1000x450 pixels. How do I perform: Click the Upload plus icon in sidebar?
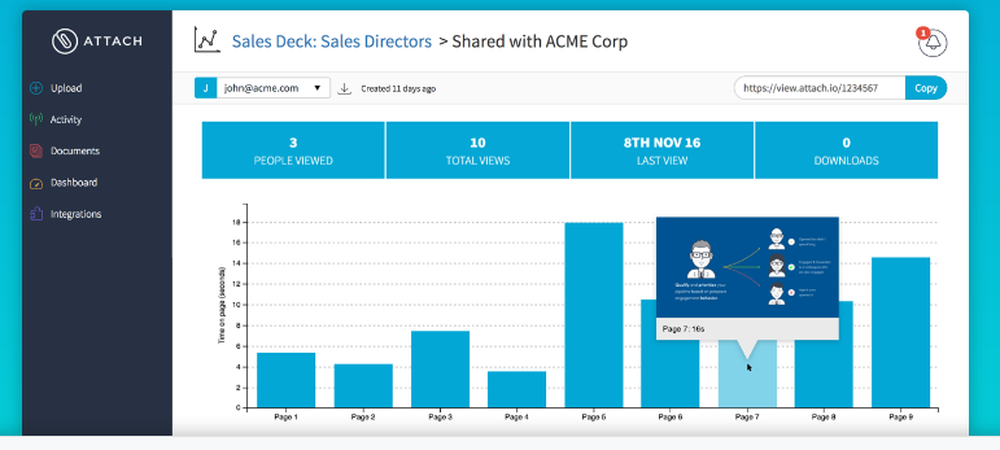coord(36,88)
